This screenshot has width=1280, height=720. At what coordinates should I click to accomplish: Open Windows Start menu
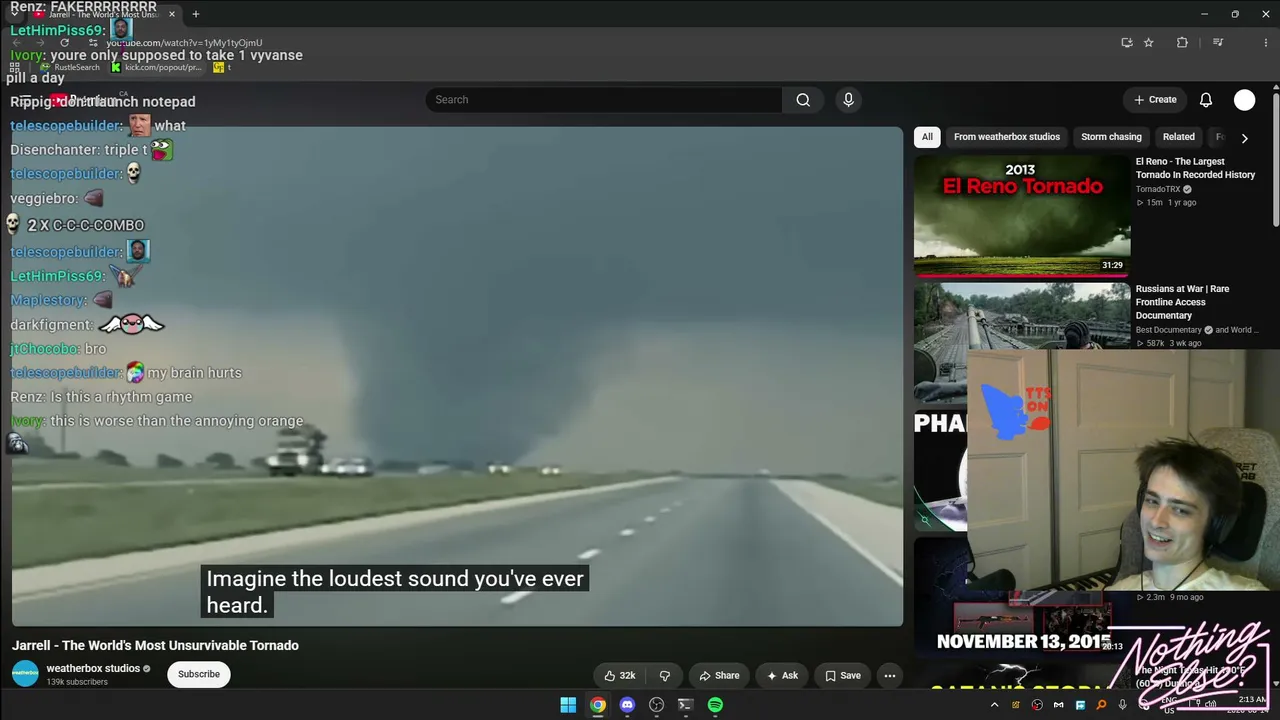tap(568, 705)
